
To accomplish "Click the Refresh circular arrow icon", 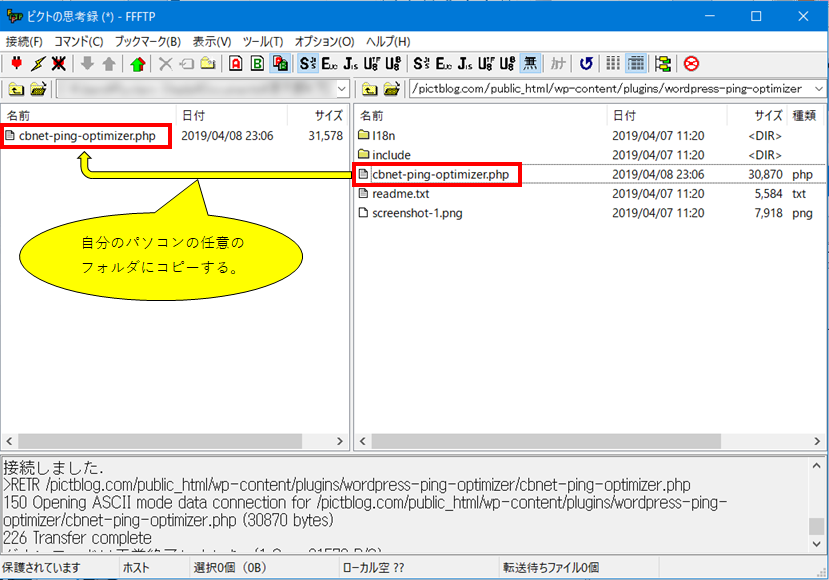I will click(586, 64).
